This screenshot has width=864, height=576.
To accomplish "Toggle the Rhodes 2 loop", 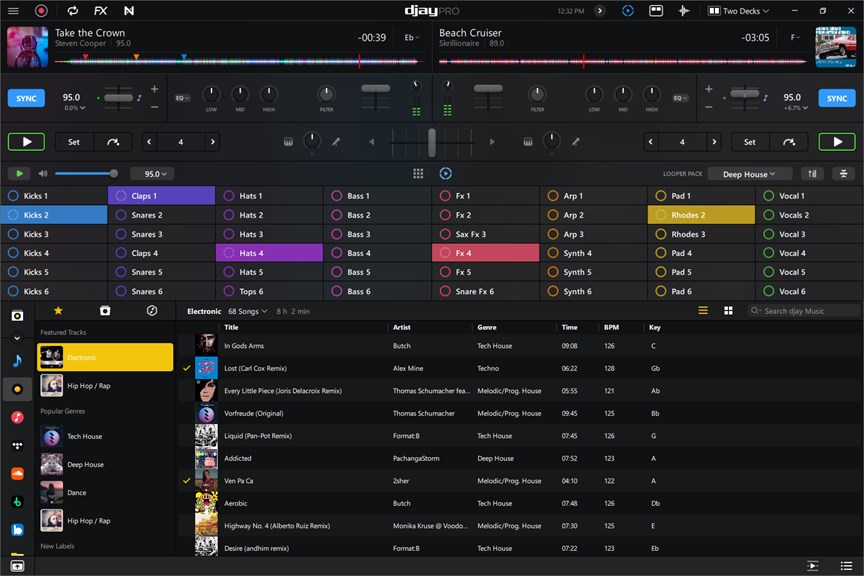I will click(701, 215).
